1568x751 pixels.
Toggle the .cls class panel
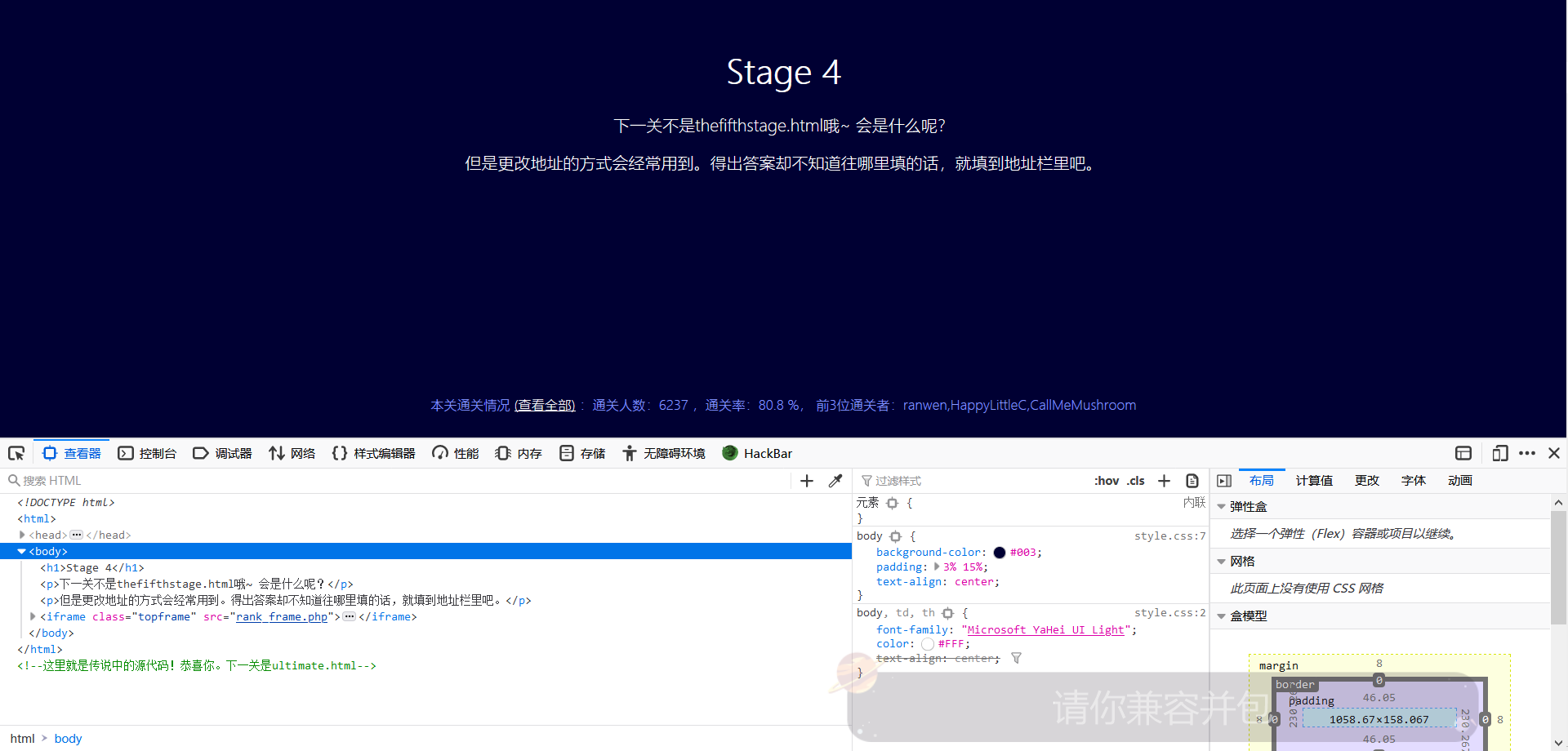(1136, 480)
